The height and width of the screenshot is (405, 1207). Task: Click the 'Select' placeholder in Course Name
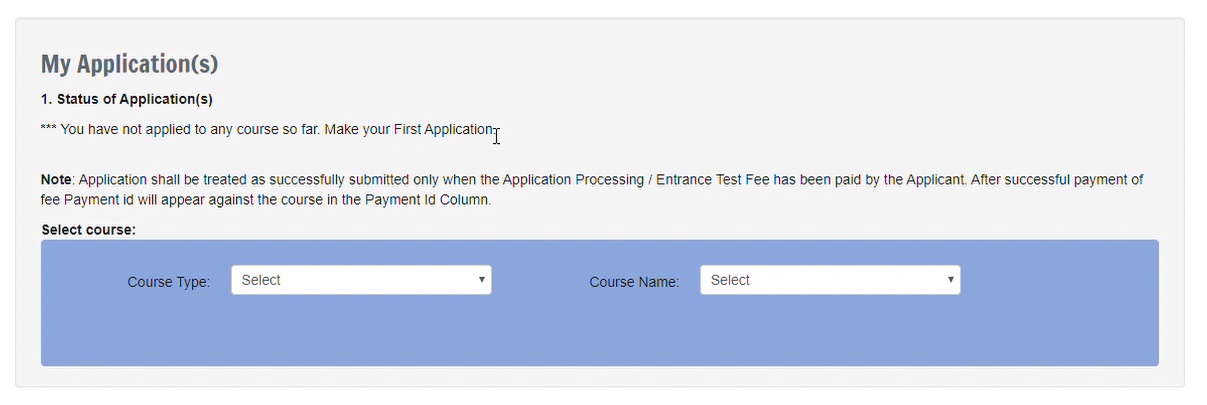730,280
